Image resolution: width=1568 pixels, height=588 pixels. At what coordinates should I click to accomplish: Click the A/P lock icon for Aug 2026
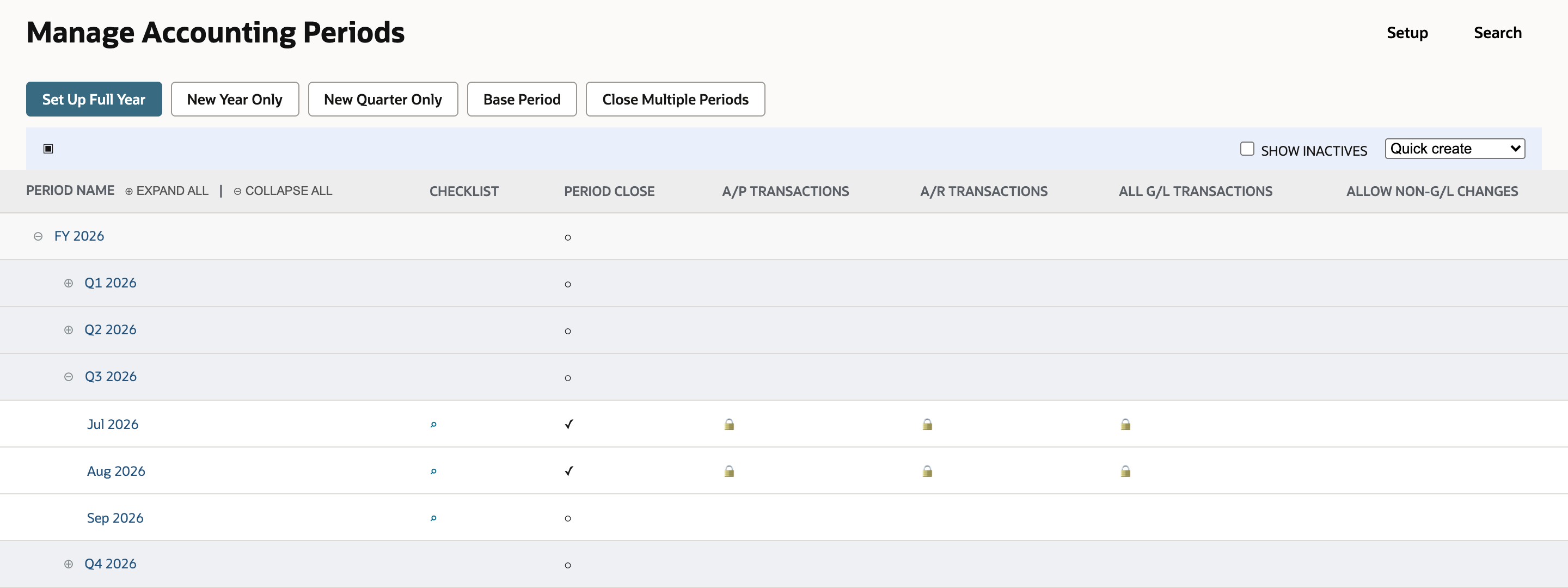point(728,471)
